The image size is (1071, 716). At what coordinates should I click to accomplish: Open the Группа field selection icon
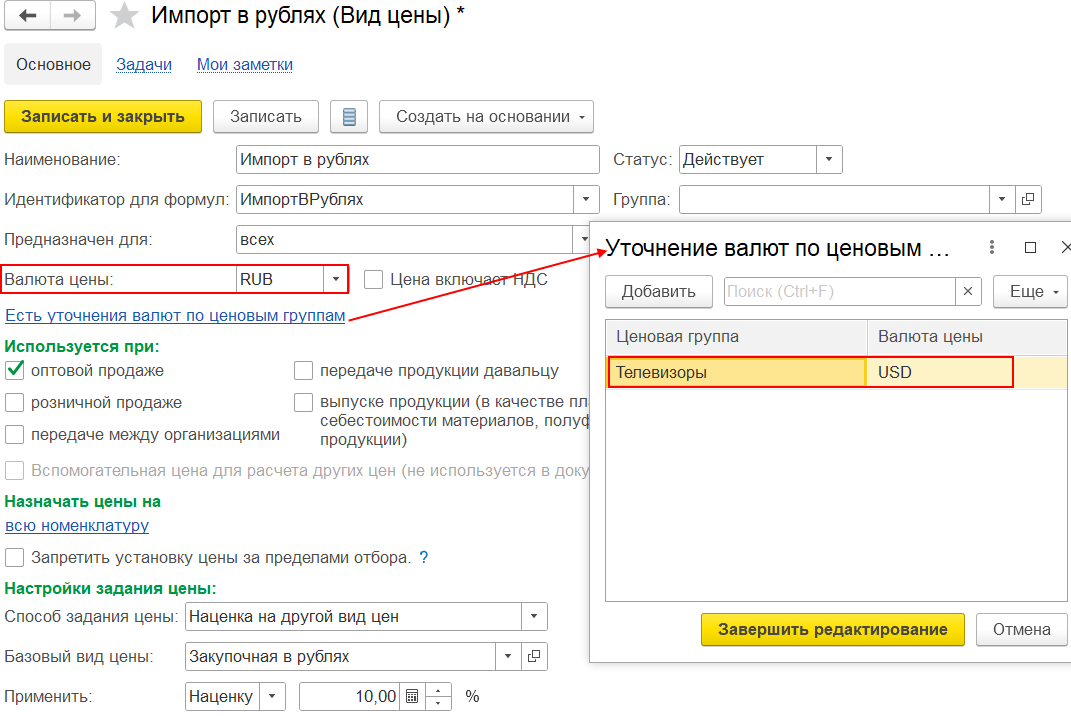(1028, 199)
